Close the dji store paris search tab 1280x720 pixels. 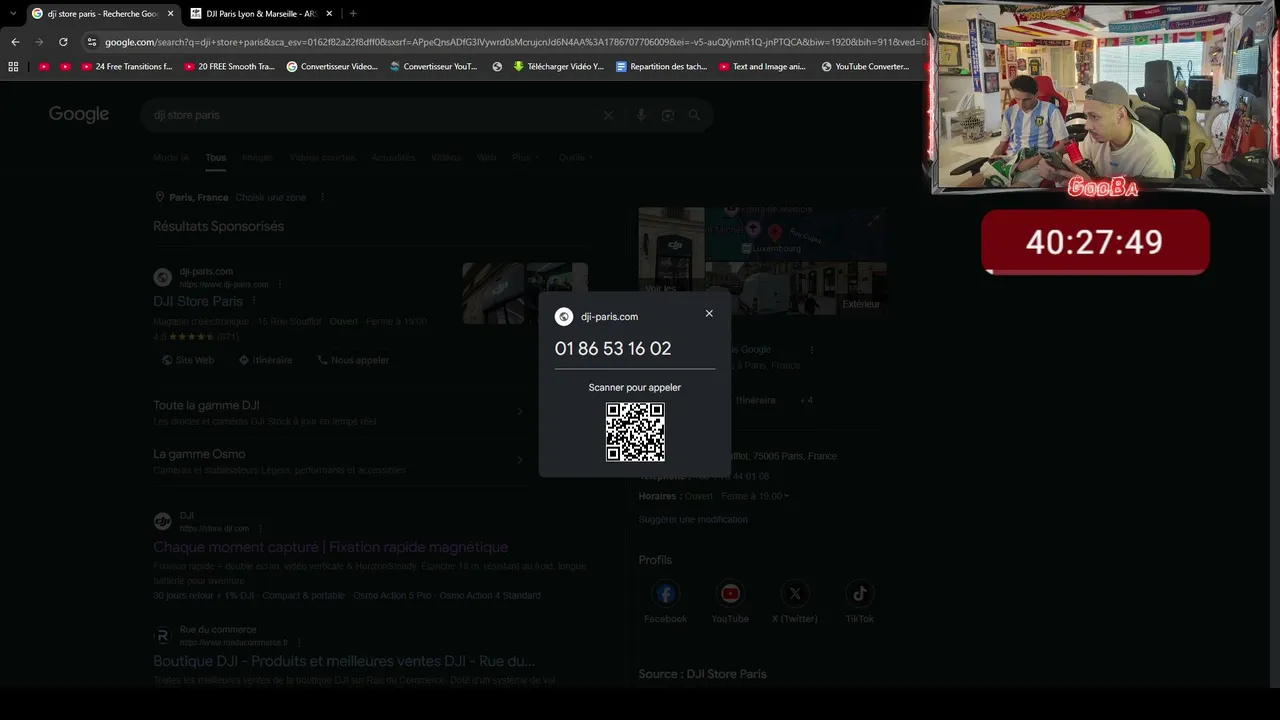pos(170,14)
